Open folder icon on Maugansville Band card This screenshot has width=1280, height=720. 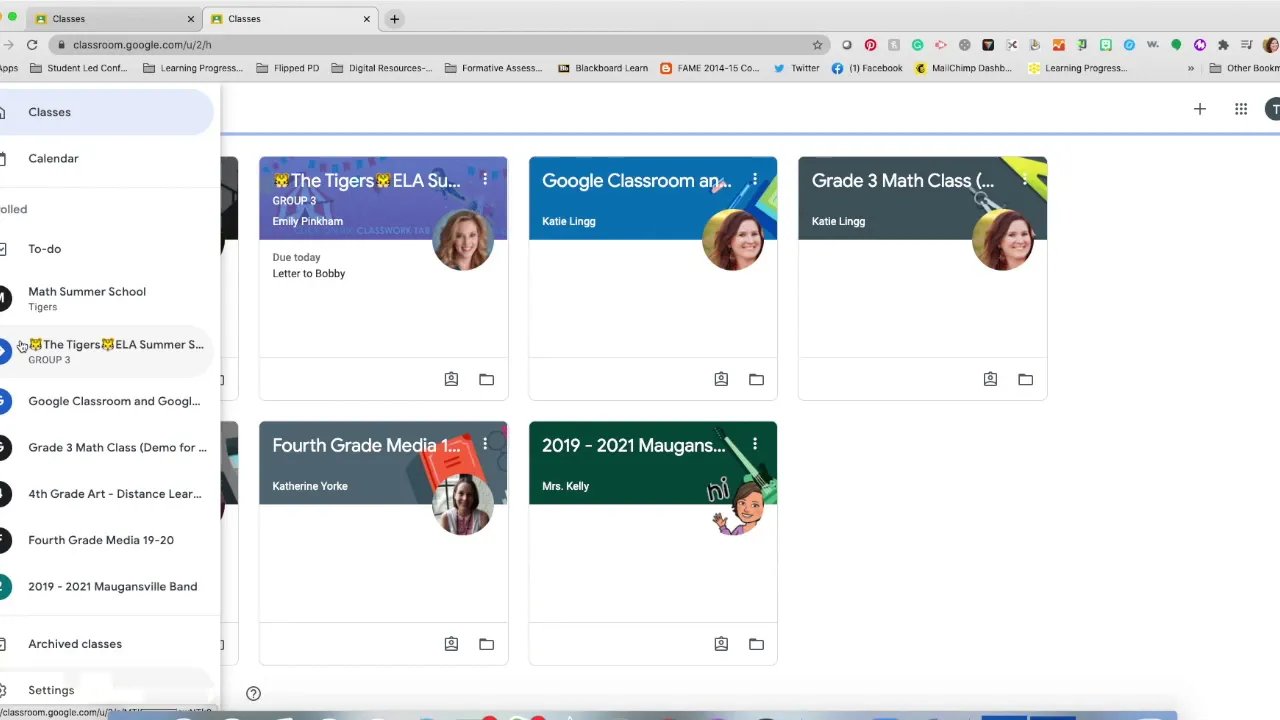(x=756, y=644)
